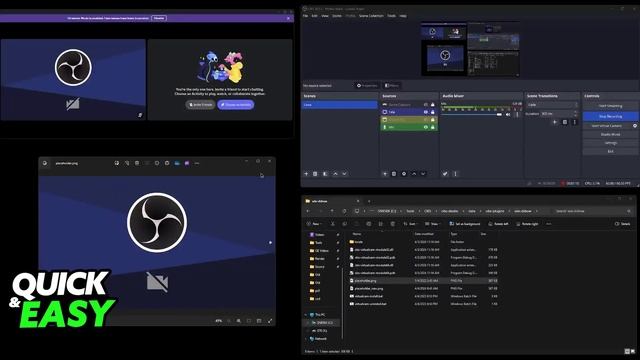
Task: Toggle visibility of blue-highlighted source row
Action: click(x=426, y=112)
